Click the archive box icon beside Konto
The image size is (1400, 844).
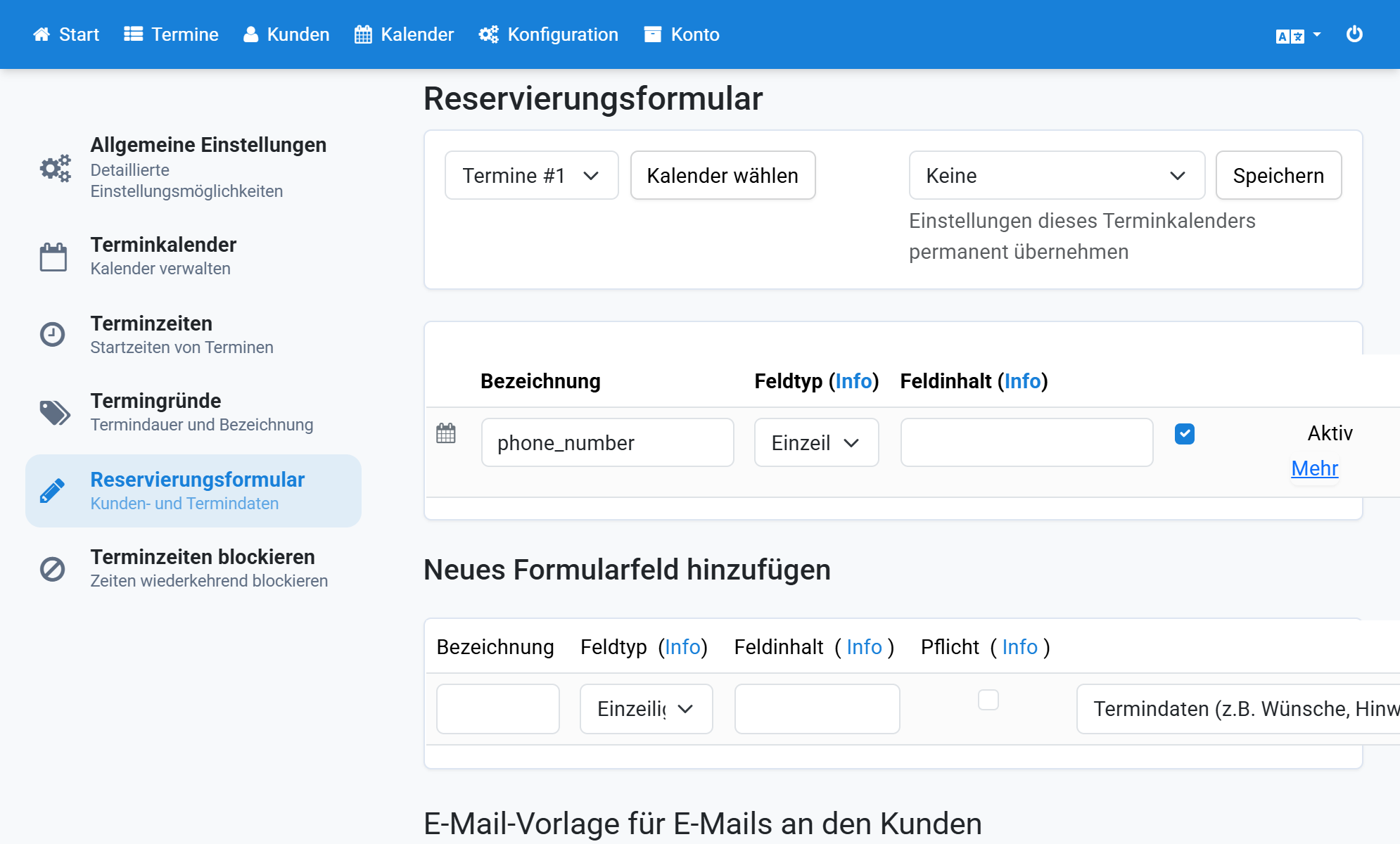pyautogui.click(x=653, y=34)
